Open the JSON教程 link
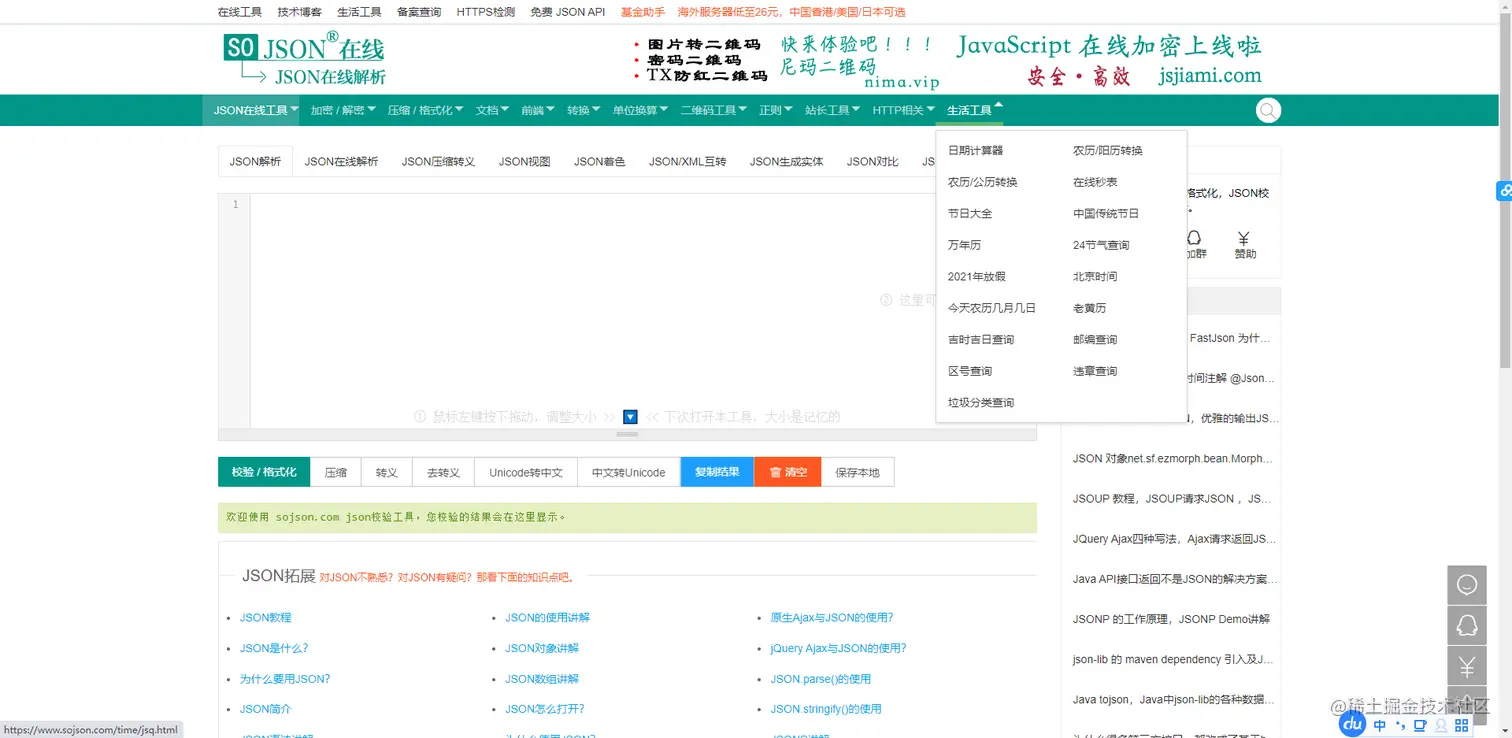1512x738 pixels. pyautogui.click(x=265, y=617)
